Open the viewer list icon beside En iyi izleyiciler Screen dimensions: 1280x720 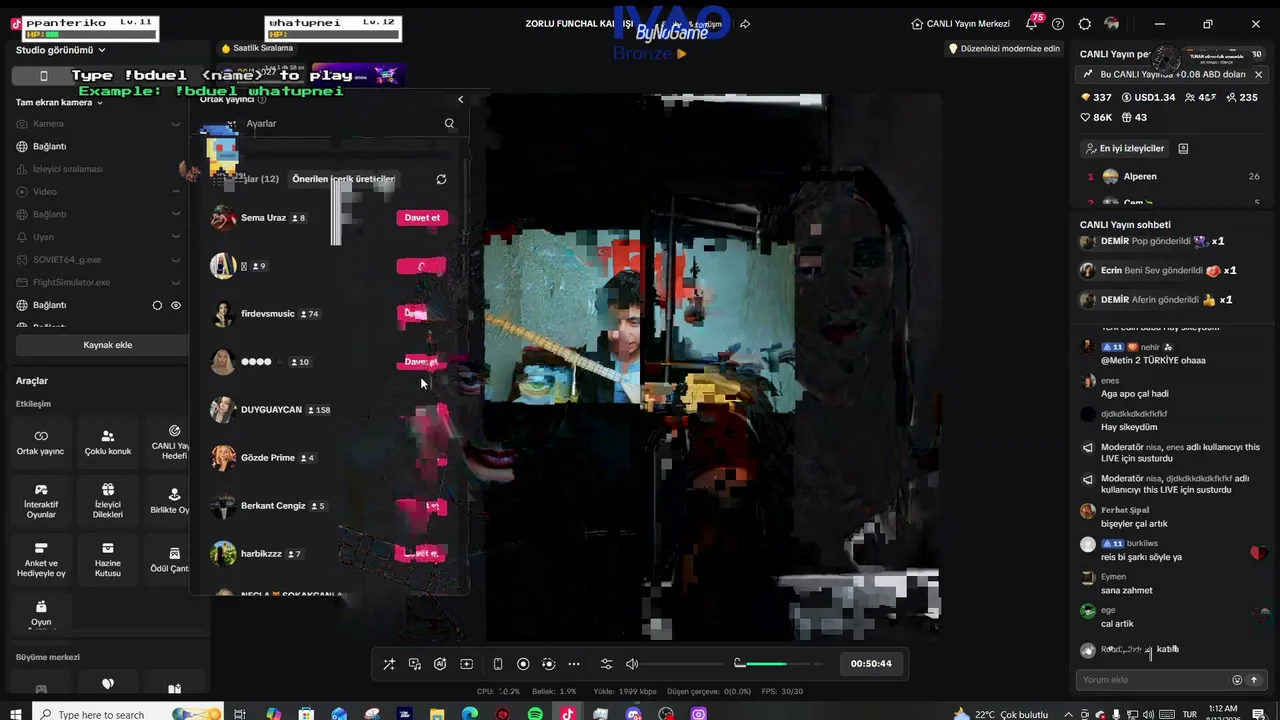click(x=1183, y=149)
